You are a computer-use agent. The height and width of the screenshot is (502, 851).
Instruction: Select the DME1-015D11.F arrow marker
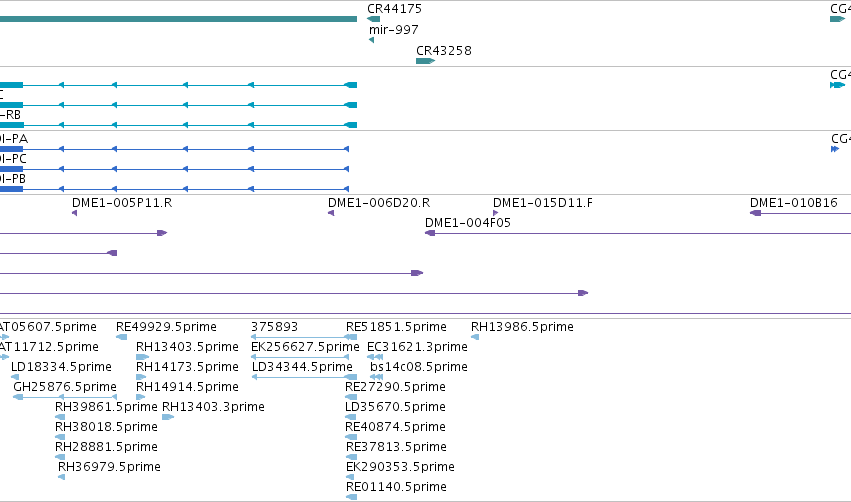pos(496,213)
